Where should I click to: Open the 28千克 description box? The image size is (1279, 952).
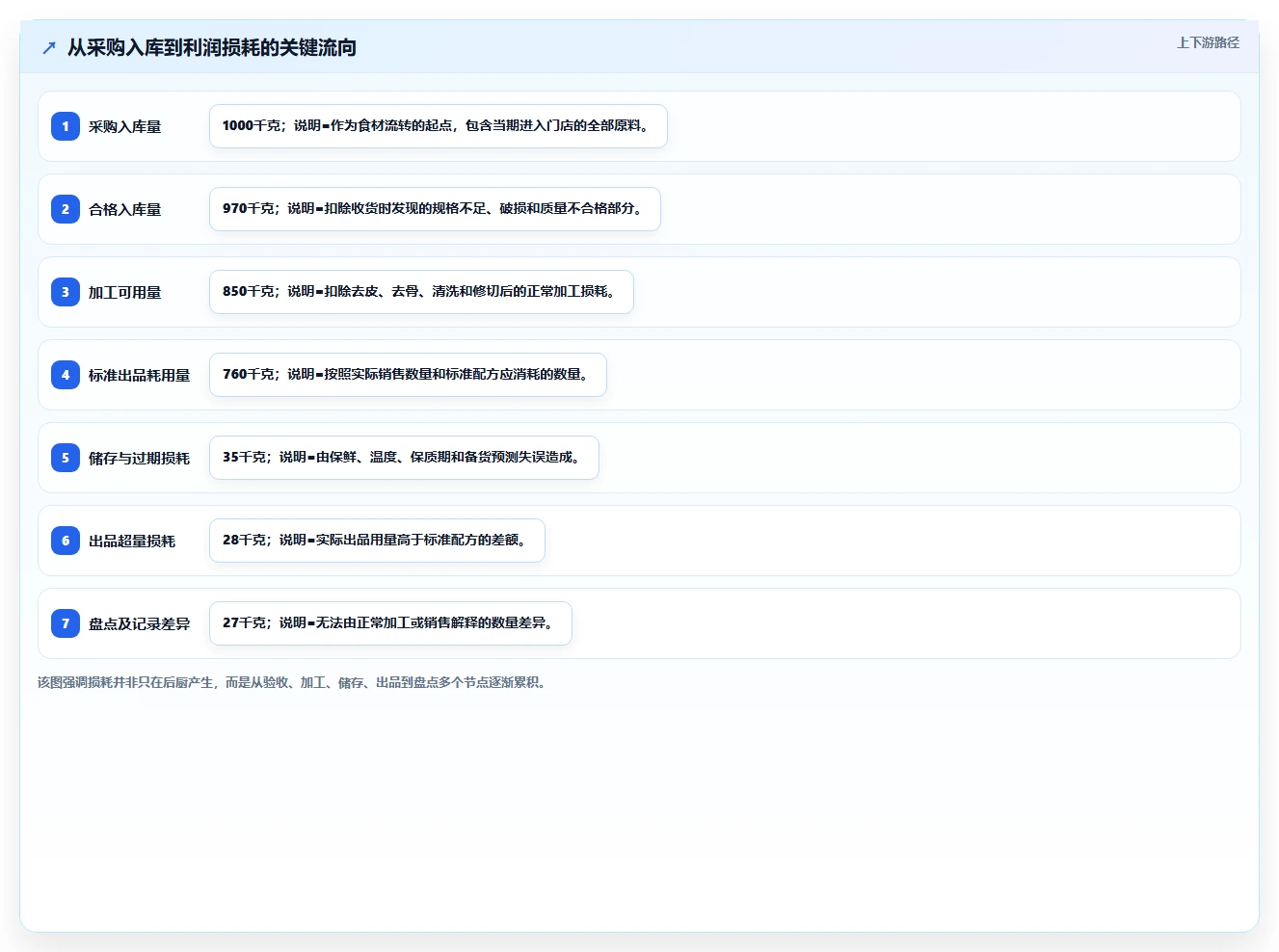coord(377,541)
